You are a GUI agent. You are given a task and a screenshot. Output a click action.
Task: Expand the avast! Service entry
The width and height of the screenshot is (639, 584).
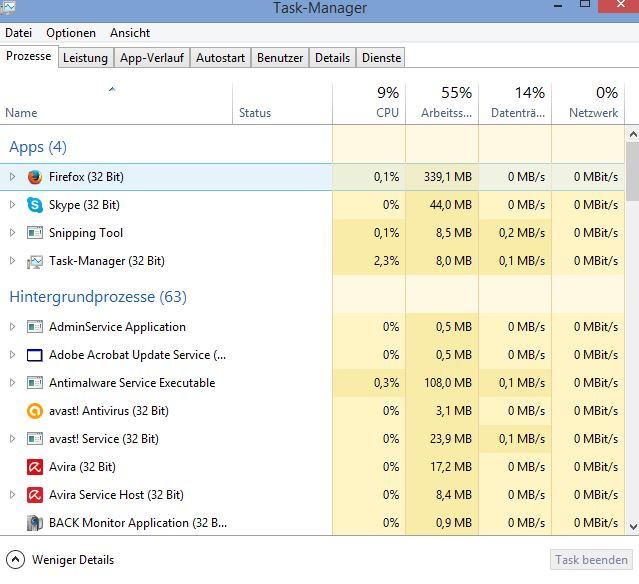(12, 439)
